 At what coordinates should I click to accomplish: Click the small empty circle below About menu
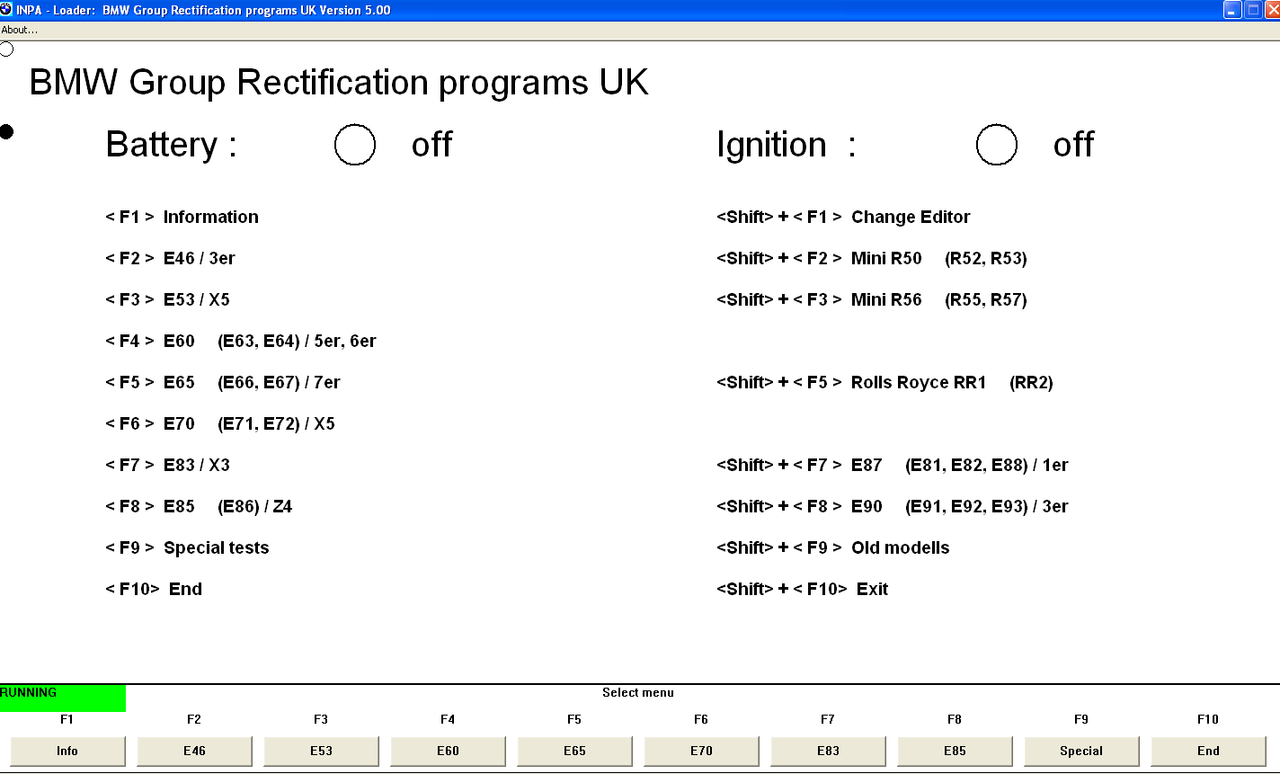click(x=6, y=49)
